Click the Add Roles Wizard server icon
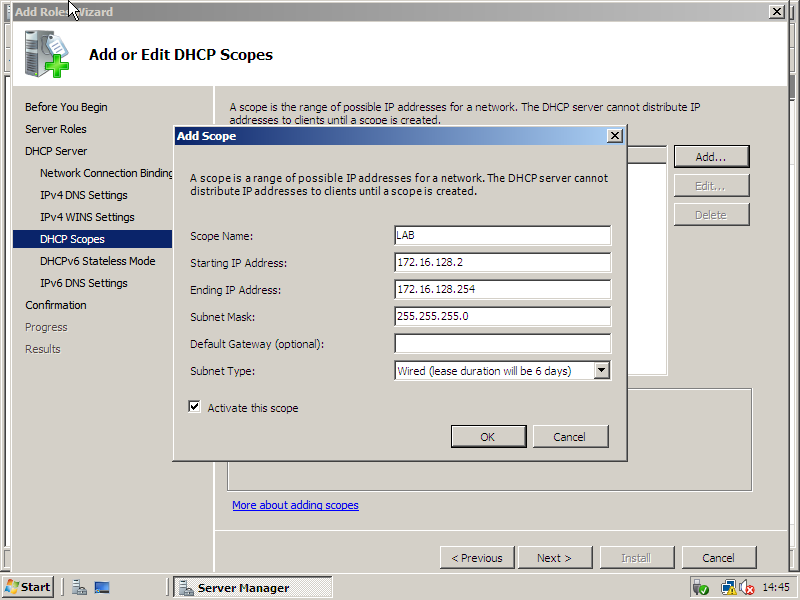 coord(47,55)
